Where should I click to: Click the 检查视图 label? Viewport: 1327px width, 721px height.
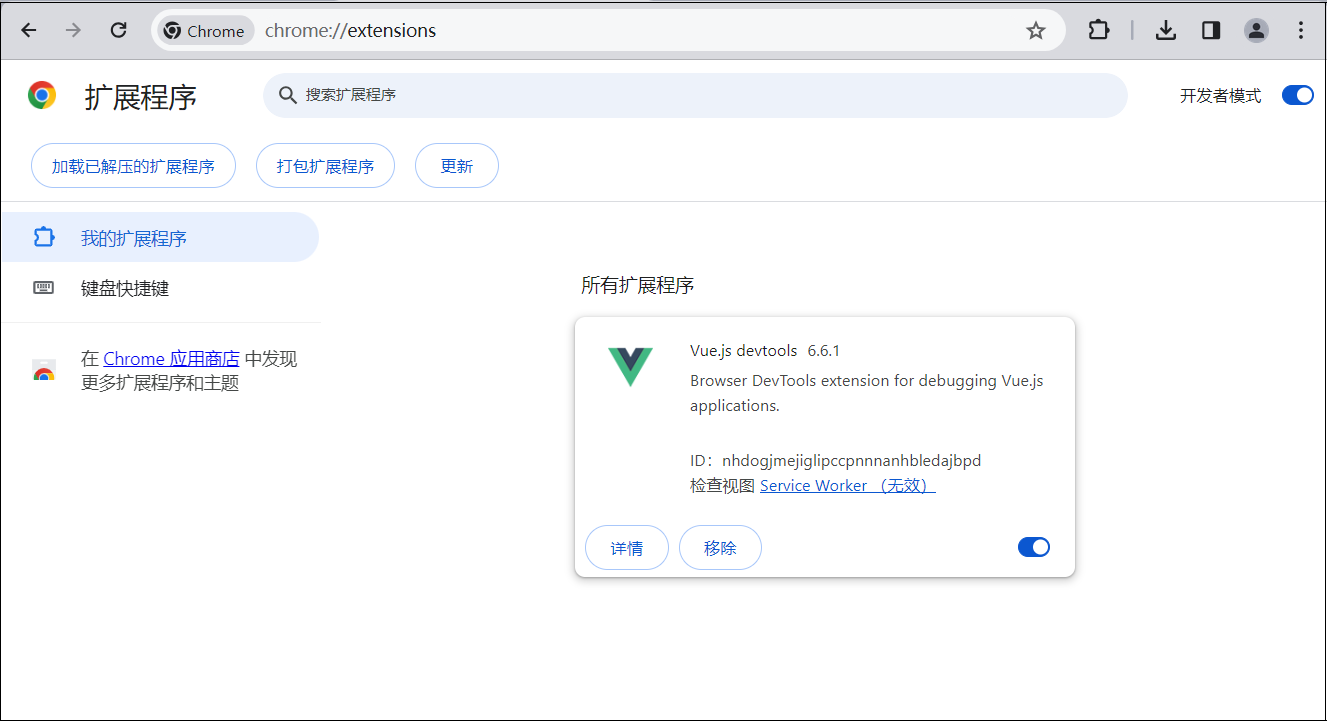tap(722, 486)
